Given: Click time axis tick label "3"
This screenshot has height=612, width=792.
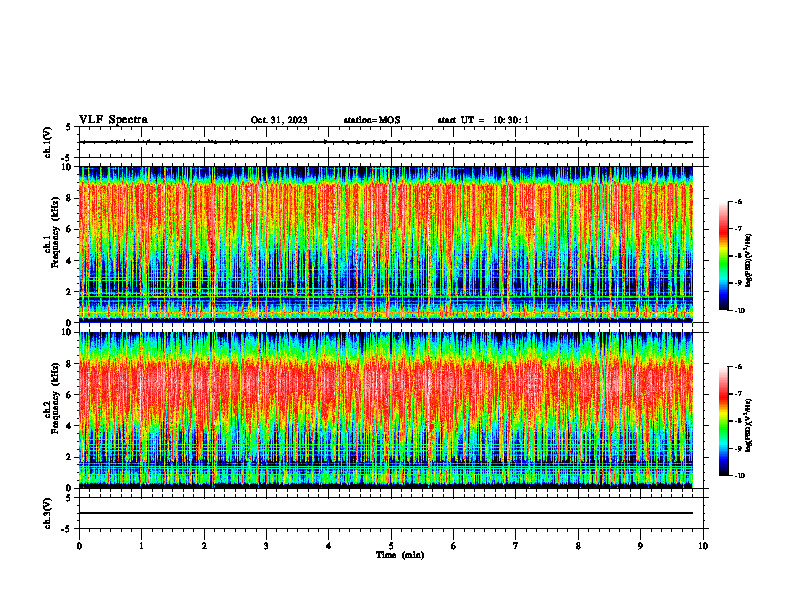Looking at the screenshot, I should [266, 546].
